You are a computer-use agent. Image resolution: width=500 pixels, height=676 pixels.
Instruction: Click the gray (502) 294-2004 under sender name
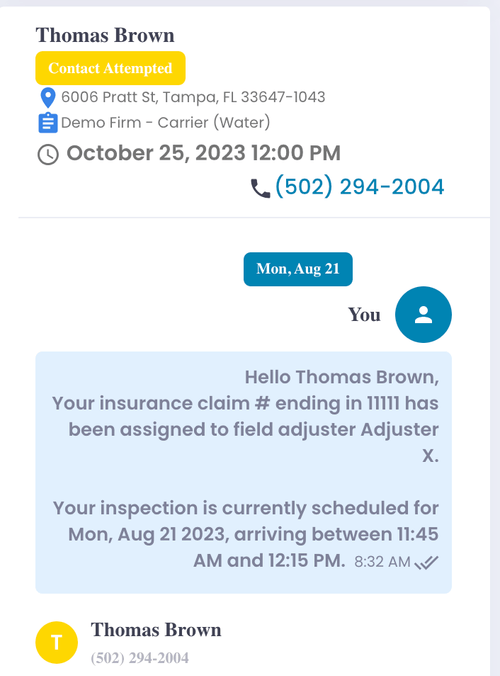(140, 658)
